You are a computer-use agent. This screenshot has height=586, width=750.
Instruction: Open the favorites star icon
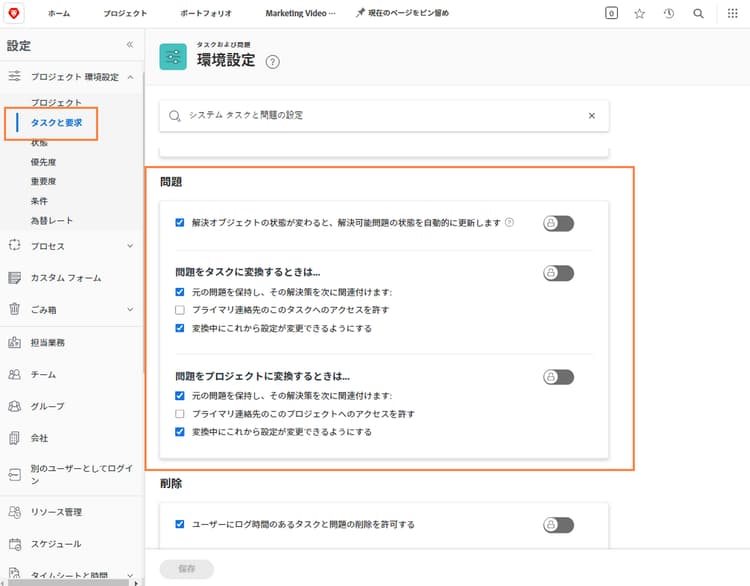pos(640,13)
